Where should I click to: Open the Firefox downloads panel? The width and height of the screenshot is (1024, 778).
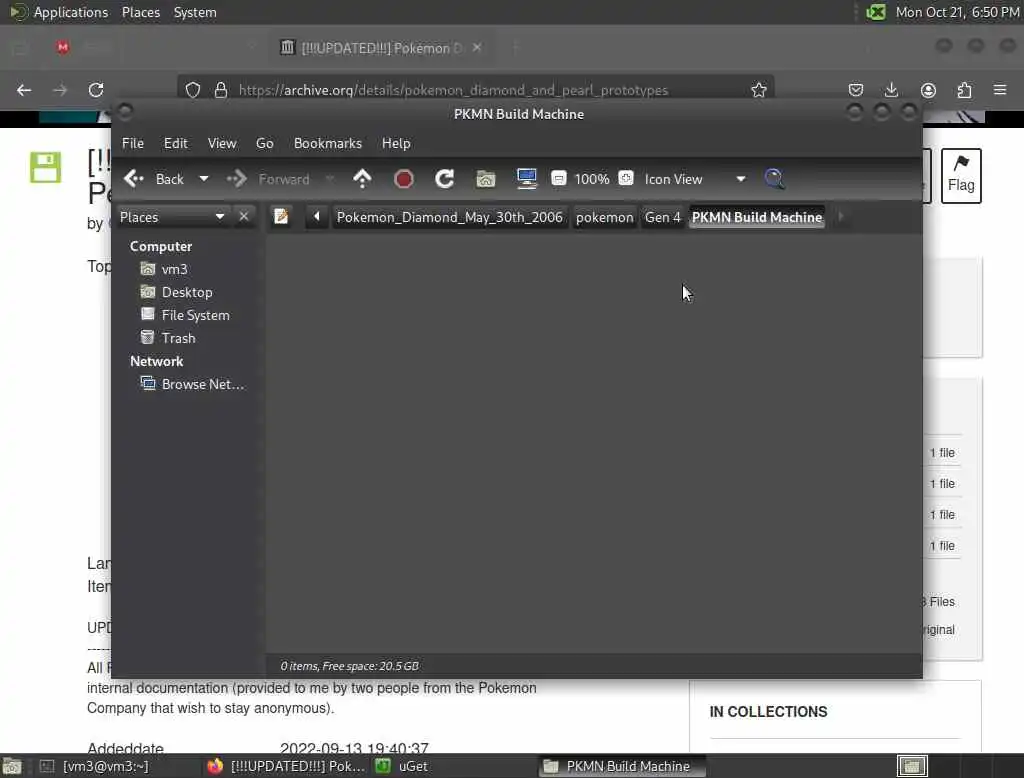891,90
